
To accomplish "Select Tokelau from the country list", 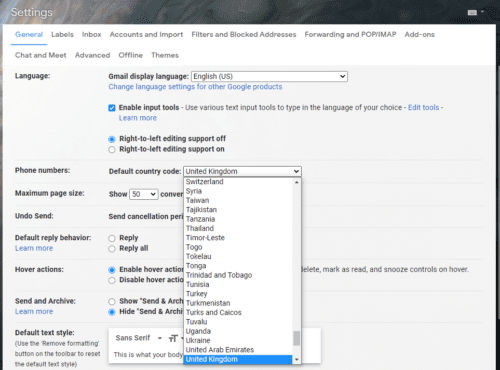I will click(x=238, y=256).
